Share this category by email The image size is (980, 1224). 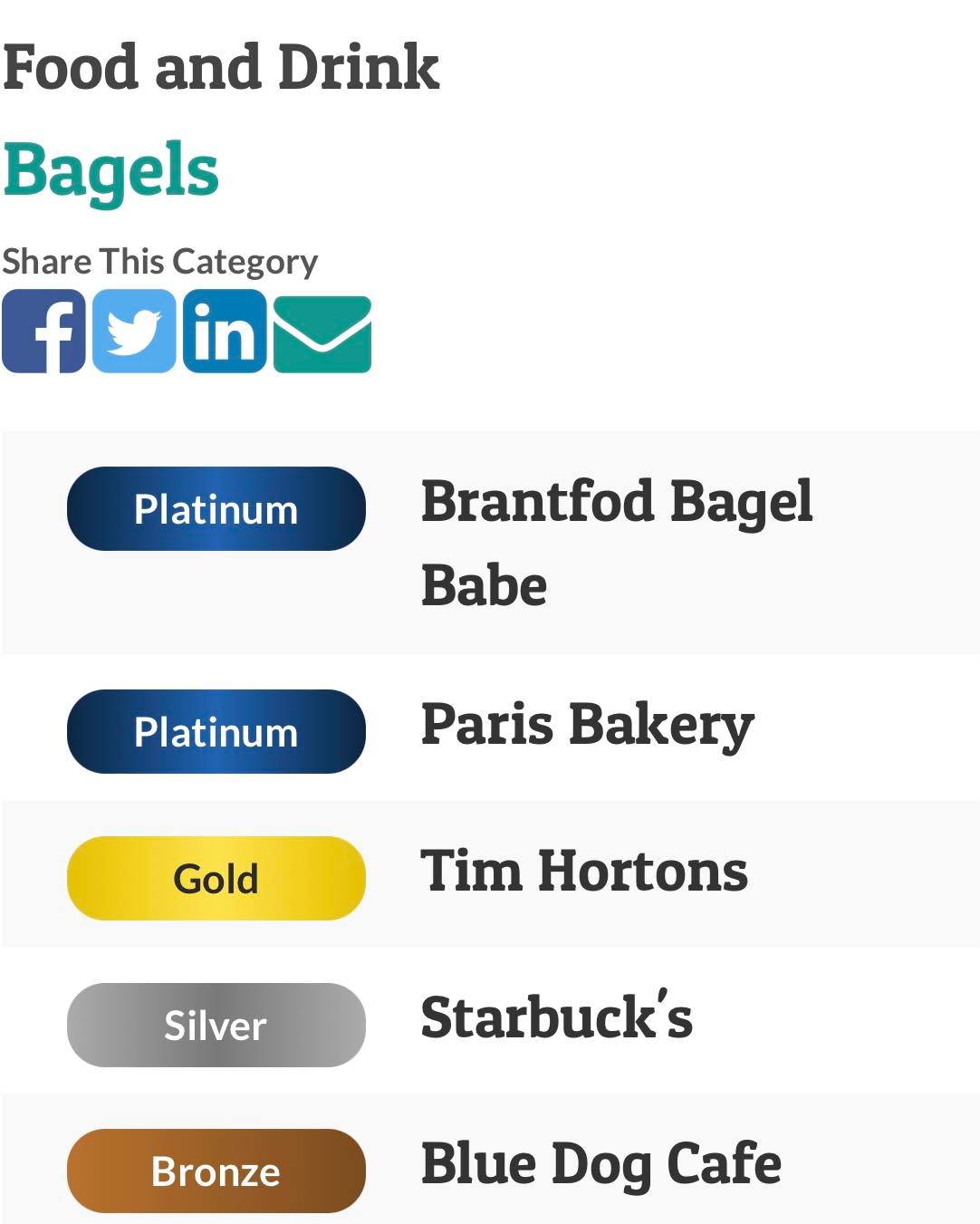click(x=322, y=333)
